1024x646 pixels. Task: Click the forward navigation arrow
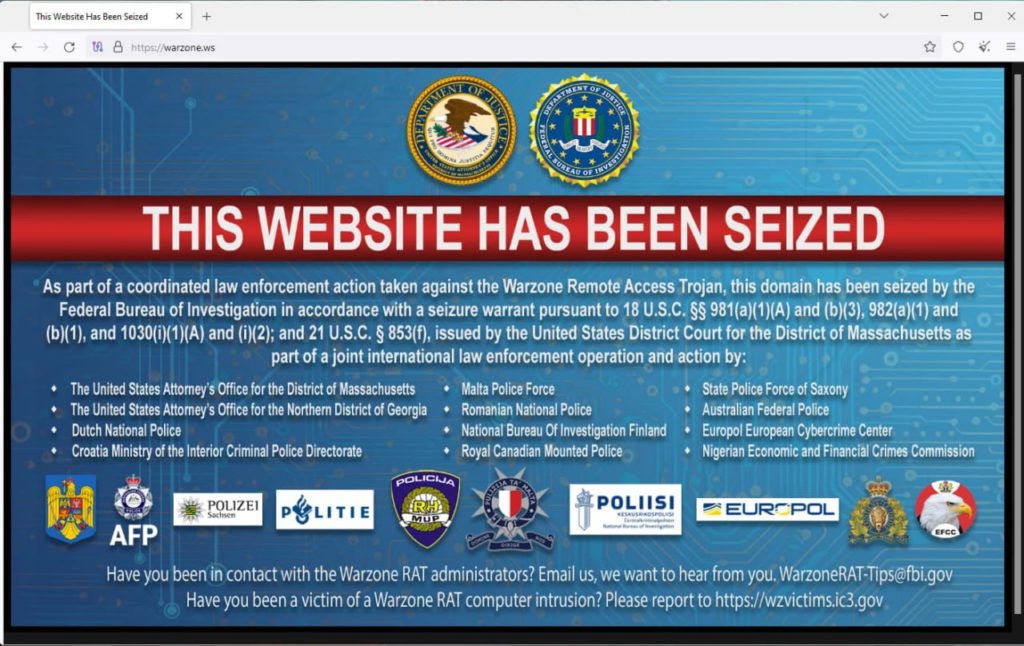[x=43, y=47]
